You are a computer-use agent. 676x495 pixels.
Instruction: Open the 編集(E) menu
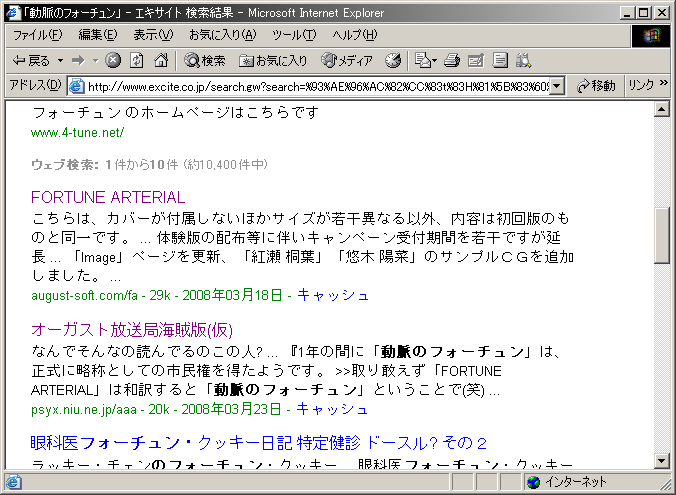97,35
